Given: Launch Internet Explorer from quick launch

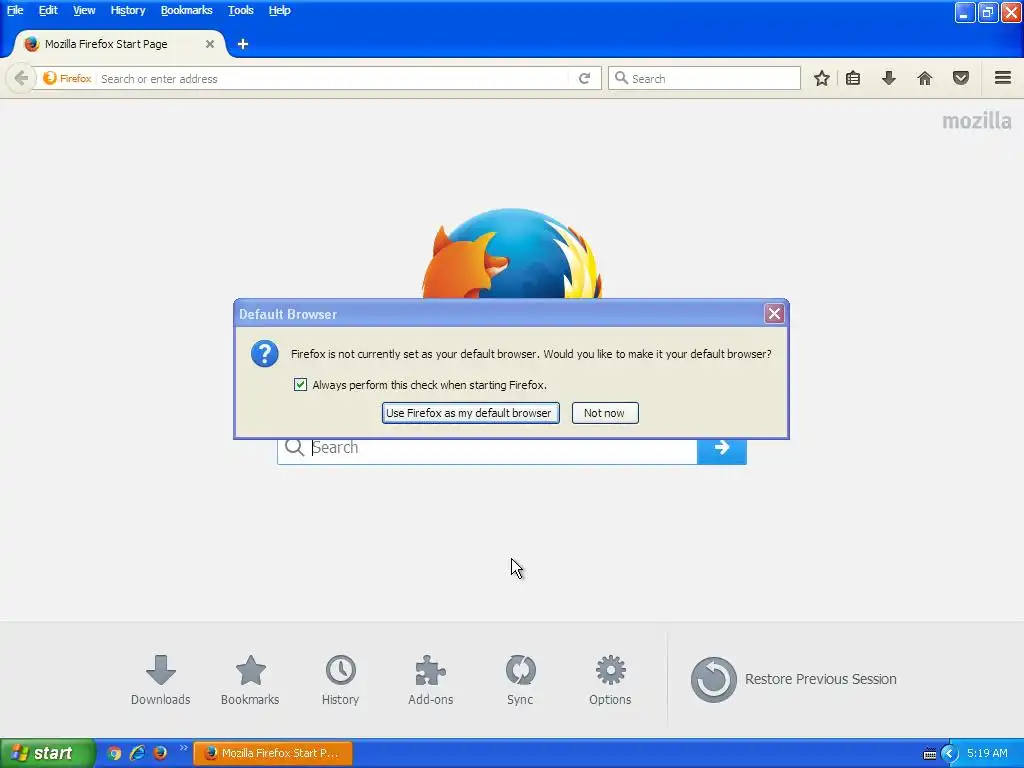Looking at the screenshot, I should [x=137, y=753].
